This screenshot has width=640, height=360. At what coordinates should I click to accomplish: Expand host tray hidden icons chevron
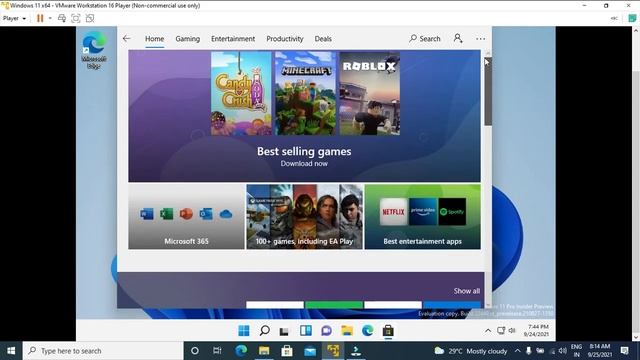(x=518, y=351)
